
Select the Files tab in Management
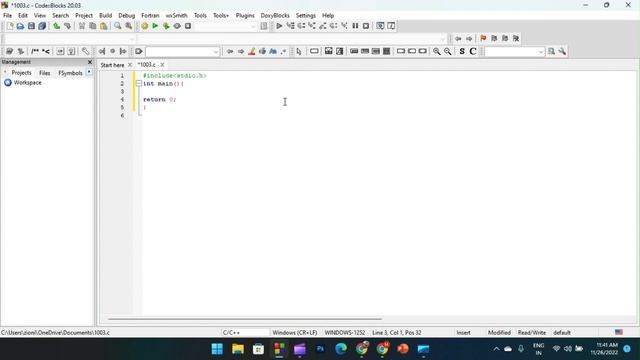pyautogui.click(x=44, y=73)
